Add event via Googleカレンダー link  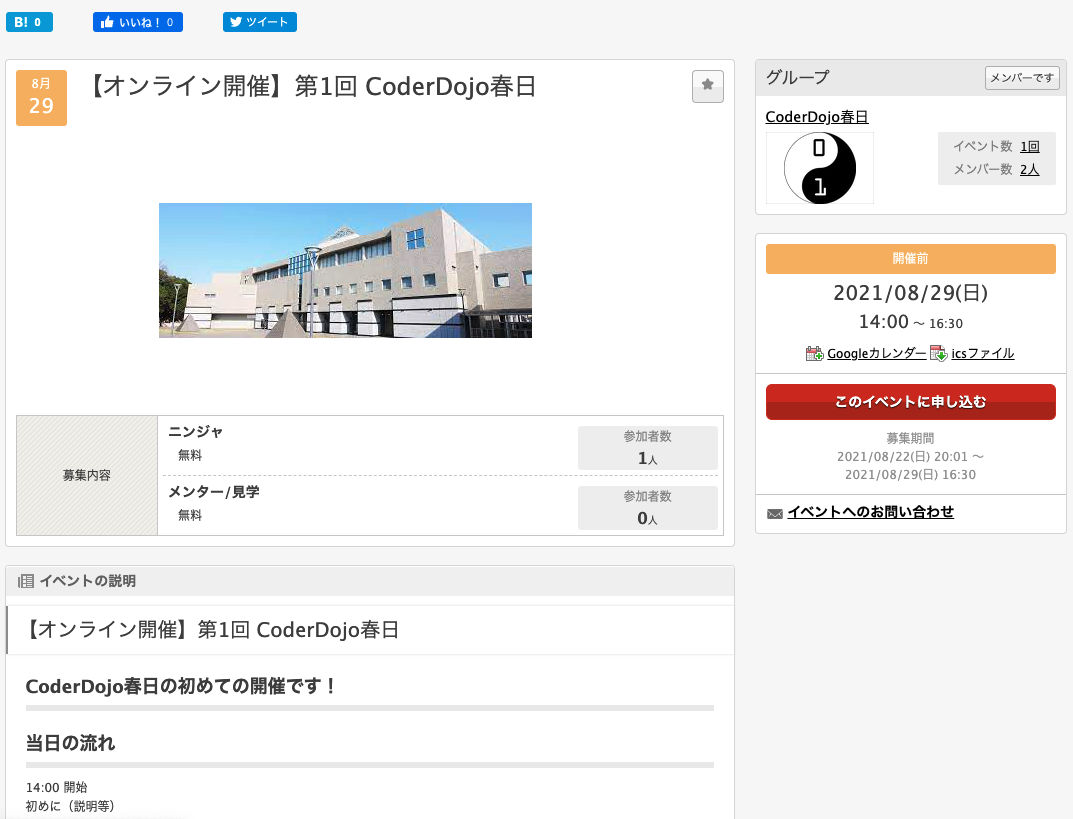pyautogui.click(x=876, y=354)
